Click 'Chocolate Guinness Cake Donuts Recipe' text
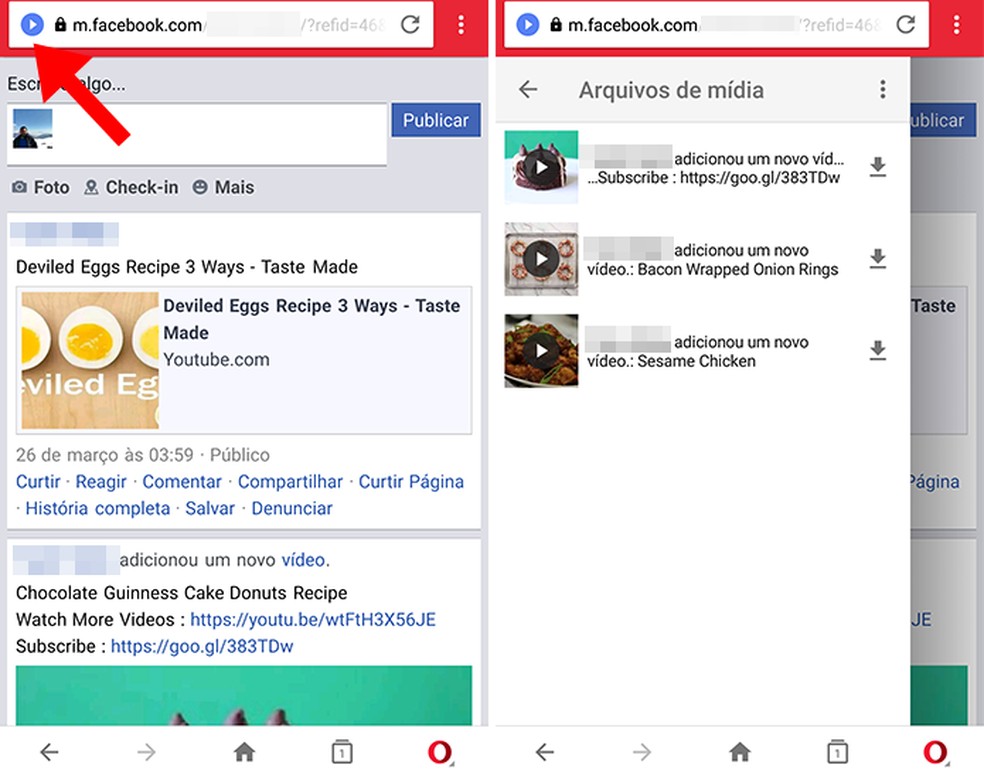 (x=181, y=593)
